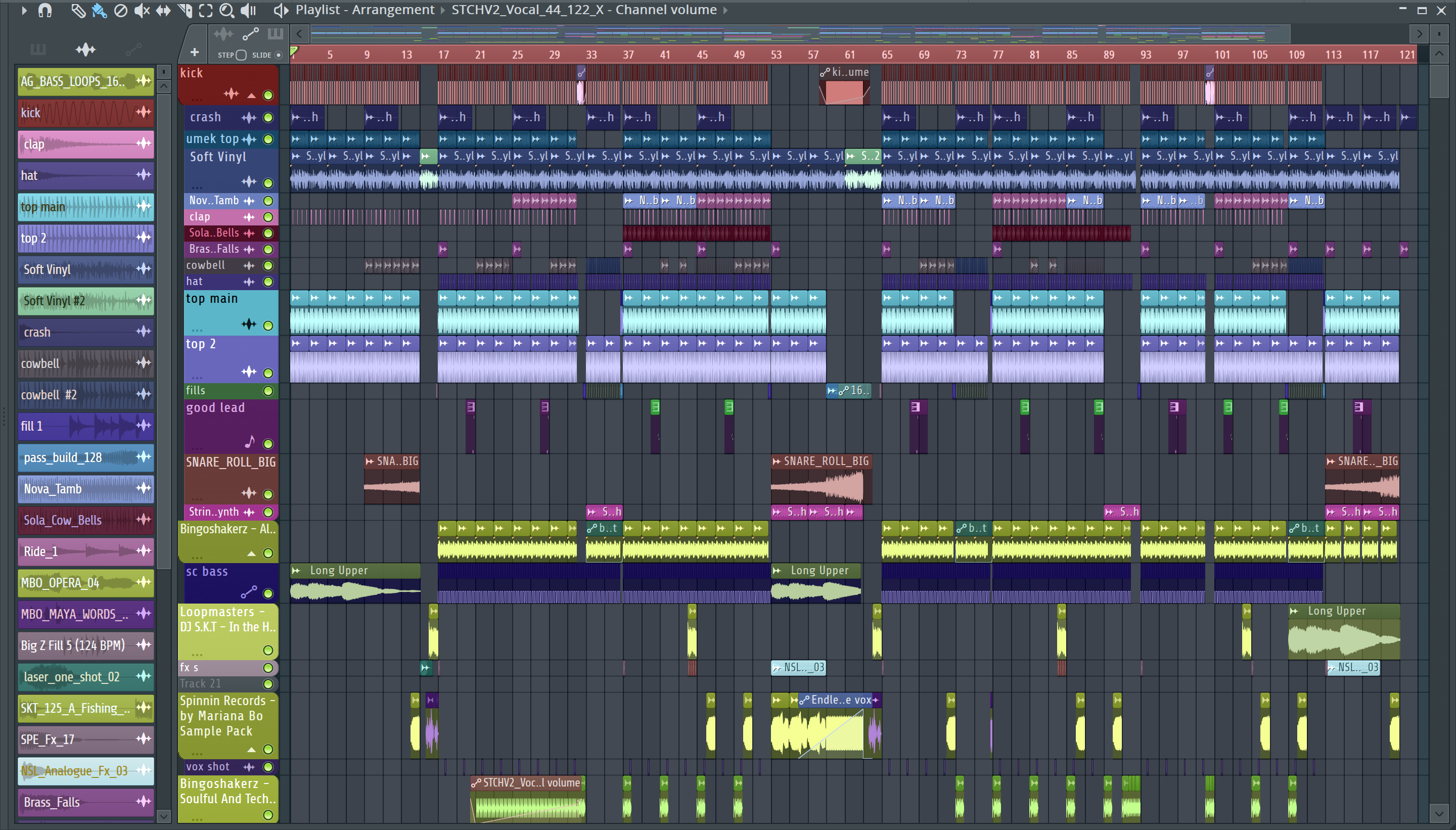Mute the top main track LED
The width and height of the screenshot is (1456, 830).
268,326
